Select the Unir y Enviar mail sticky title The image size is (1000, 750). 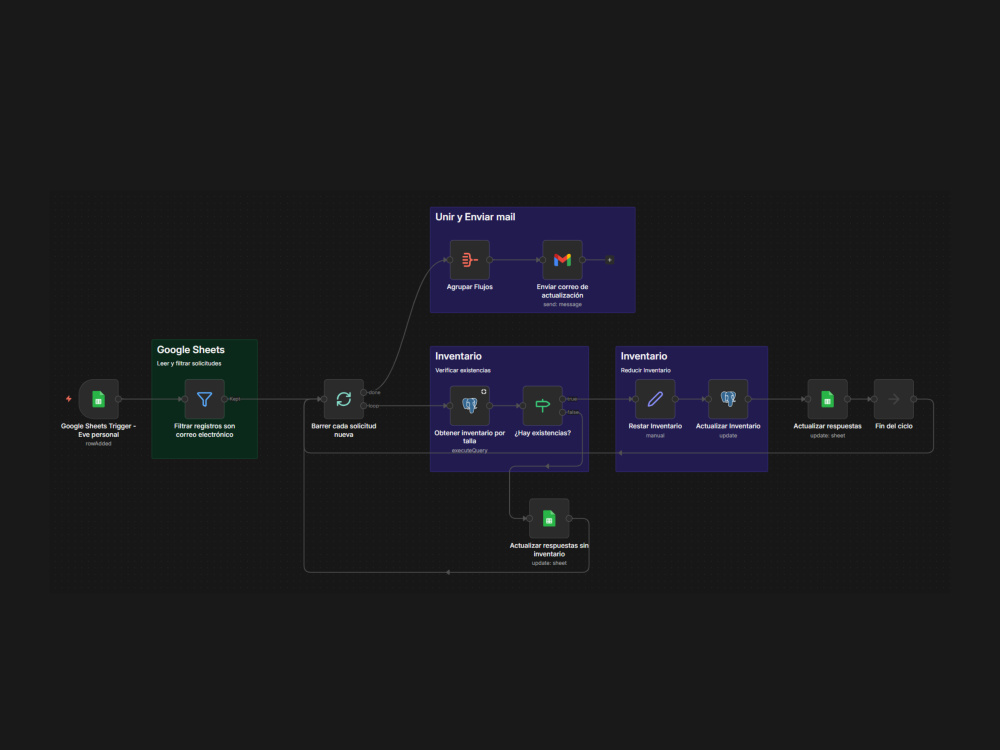tap(475, 217)
